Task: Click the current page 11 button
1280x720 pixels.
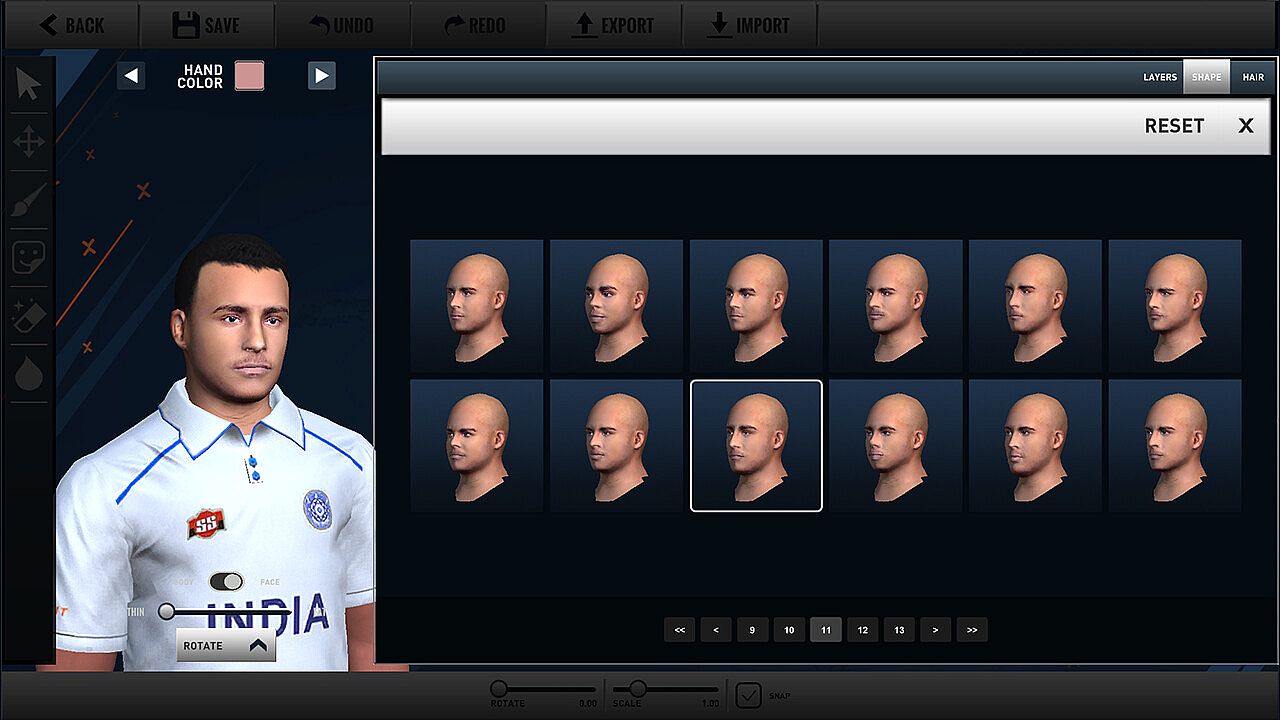Action: 826,630
